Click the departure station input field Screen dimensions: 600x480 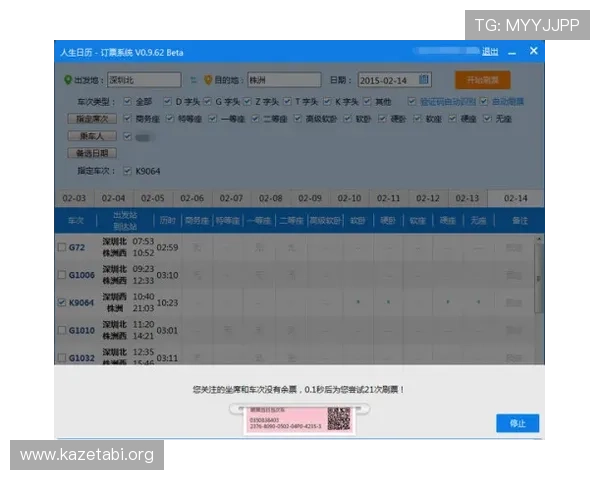[144, 80]
